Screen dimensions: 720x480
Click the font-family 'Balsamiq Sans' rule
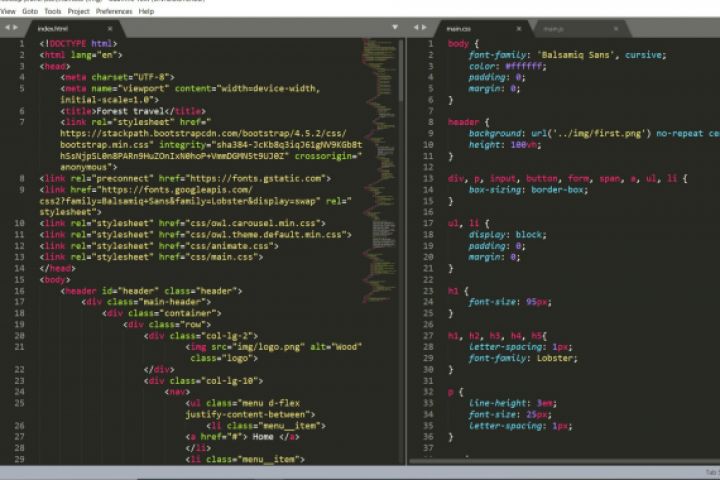tap(567, 55)
